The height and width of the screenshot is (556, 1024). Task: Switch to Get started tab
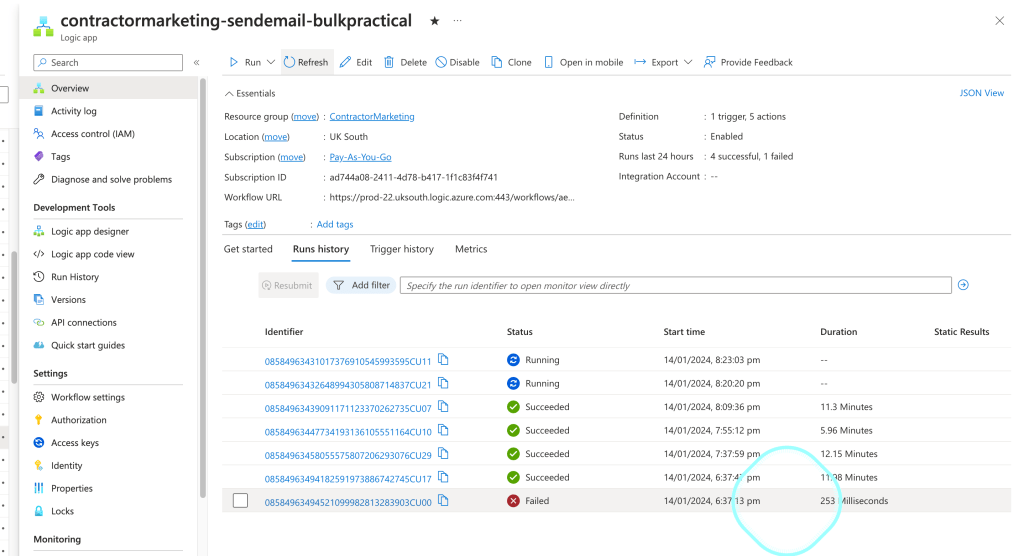(x=248, y=249)
